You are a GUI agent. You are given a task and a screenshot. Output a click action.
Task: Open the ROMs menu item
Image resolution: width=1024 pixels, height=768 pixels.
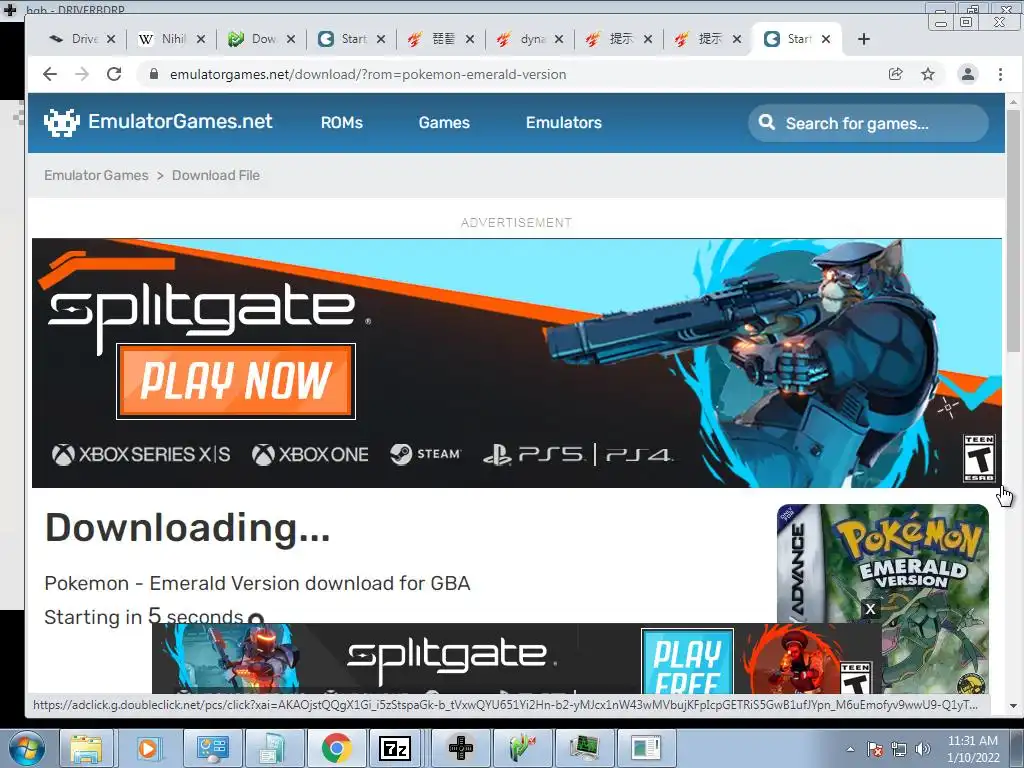342,123
